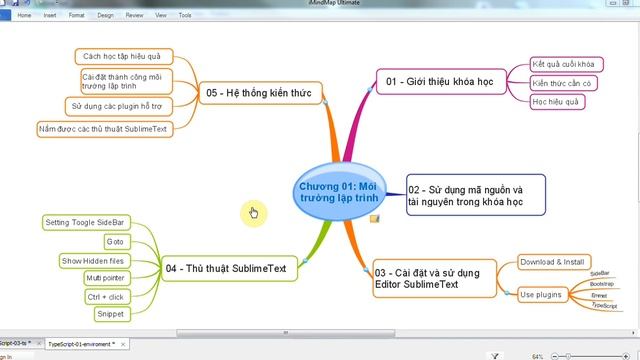Viewport: 640px width, 360px height.
Task: Open the note icon below central topic
Action: (x=375, y=219)
